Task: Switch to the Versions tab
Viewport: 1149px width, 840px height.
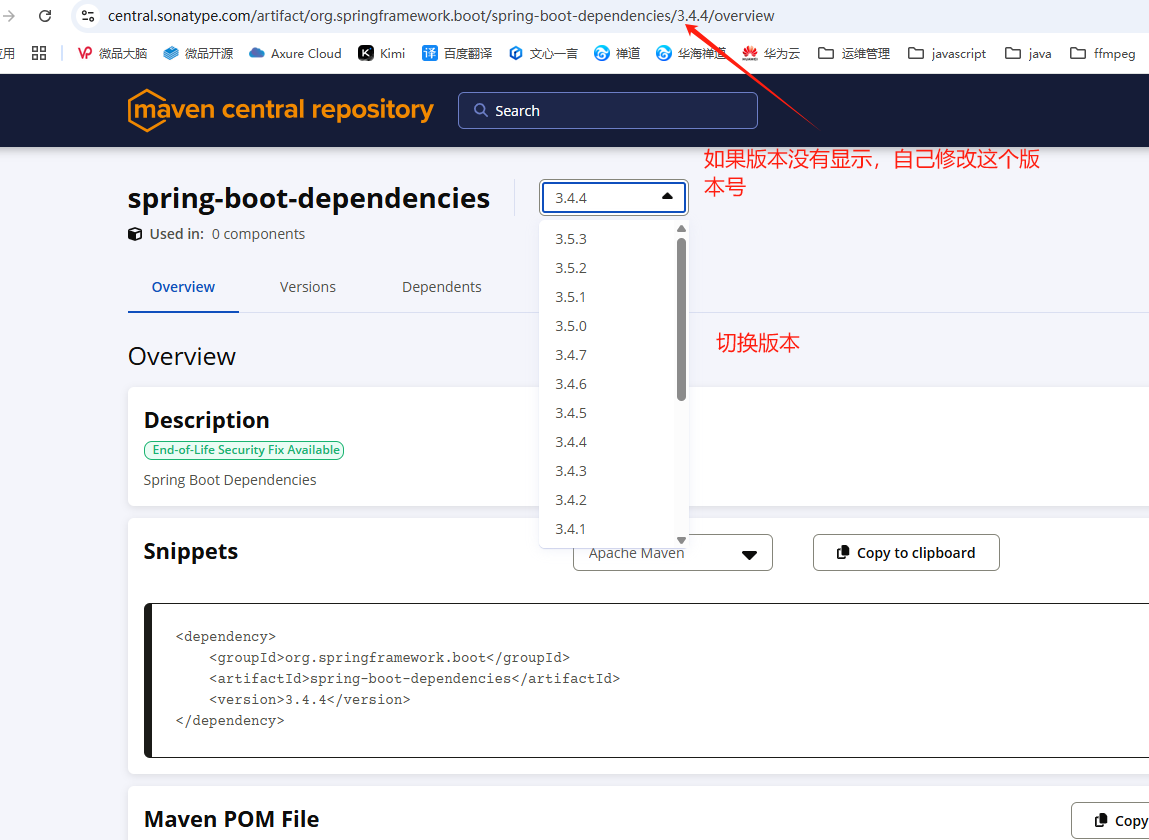Action: 308,287
